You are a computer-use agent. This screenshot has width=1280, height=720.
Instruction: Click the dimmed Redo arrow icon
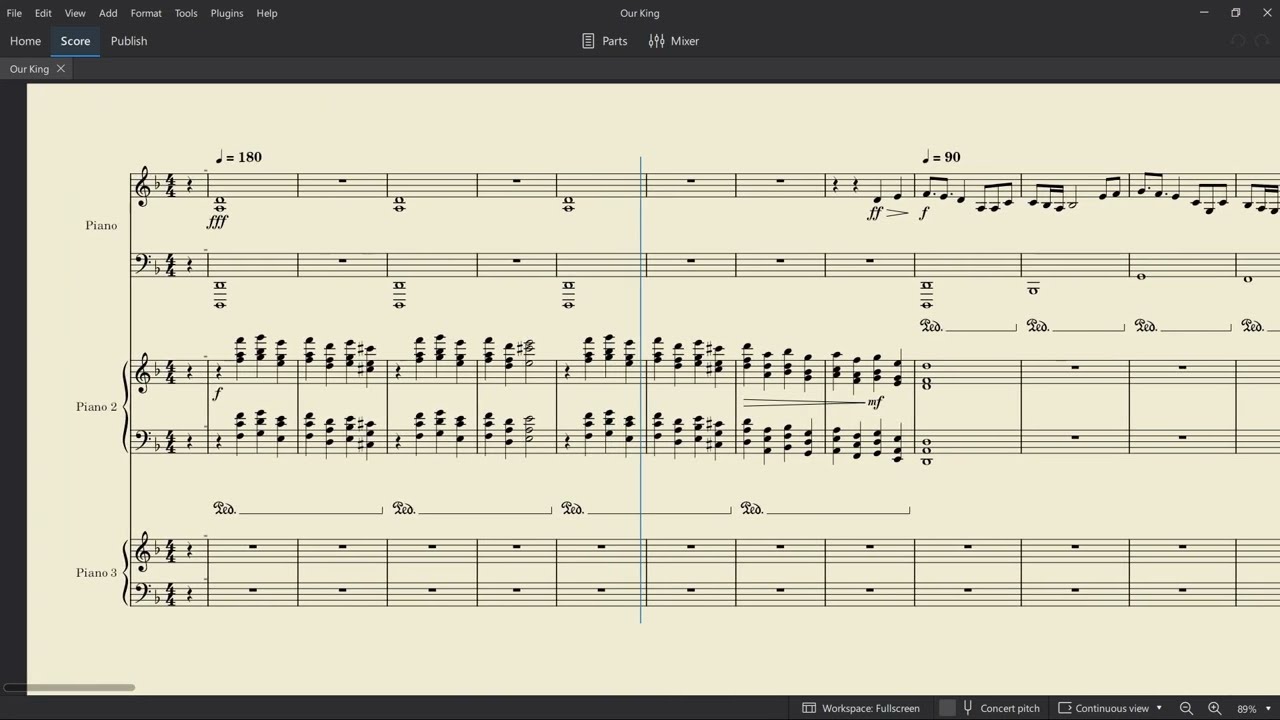[1264, 41]
